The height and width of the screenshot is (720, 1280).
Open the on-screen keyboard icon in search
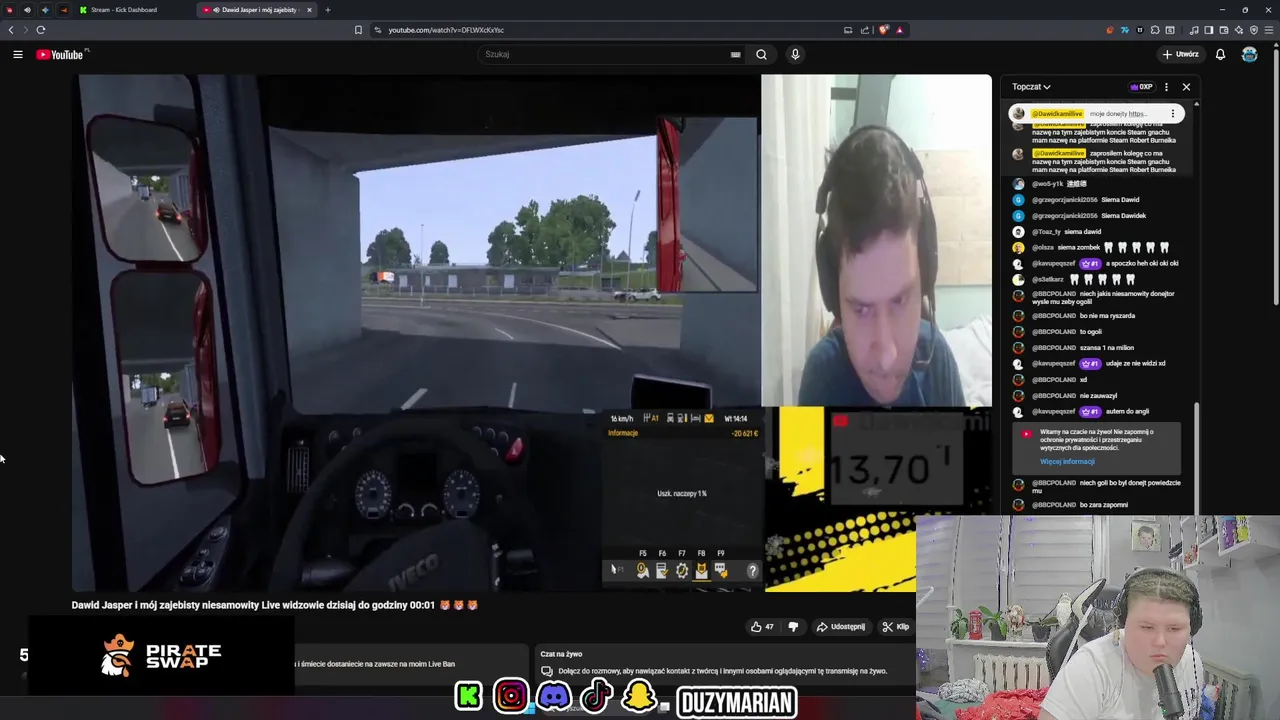pyautogui.click(x=735, y=54)
